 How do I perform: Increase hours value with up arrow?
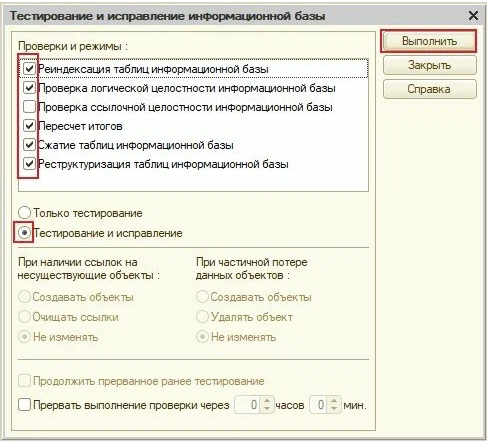pos(267,401)
